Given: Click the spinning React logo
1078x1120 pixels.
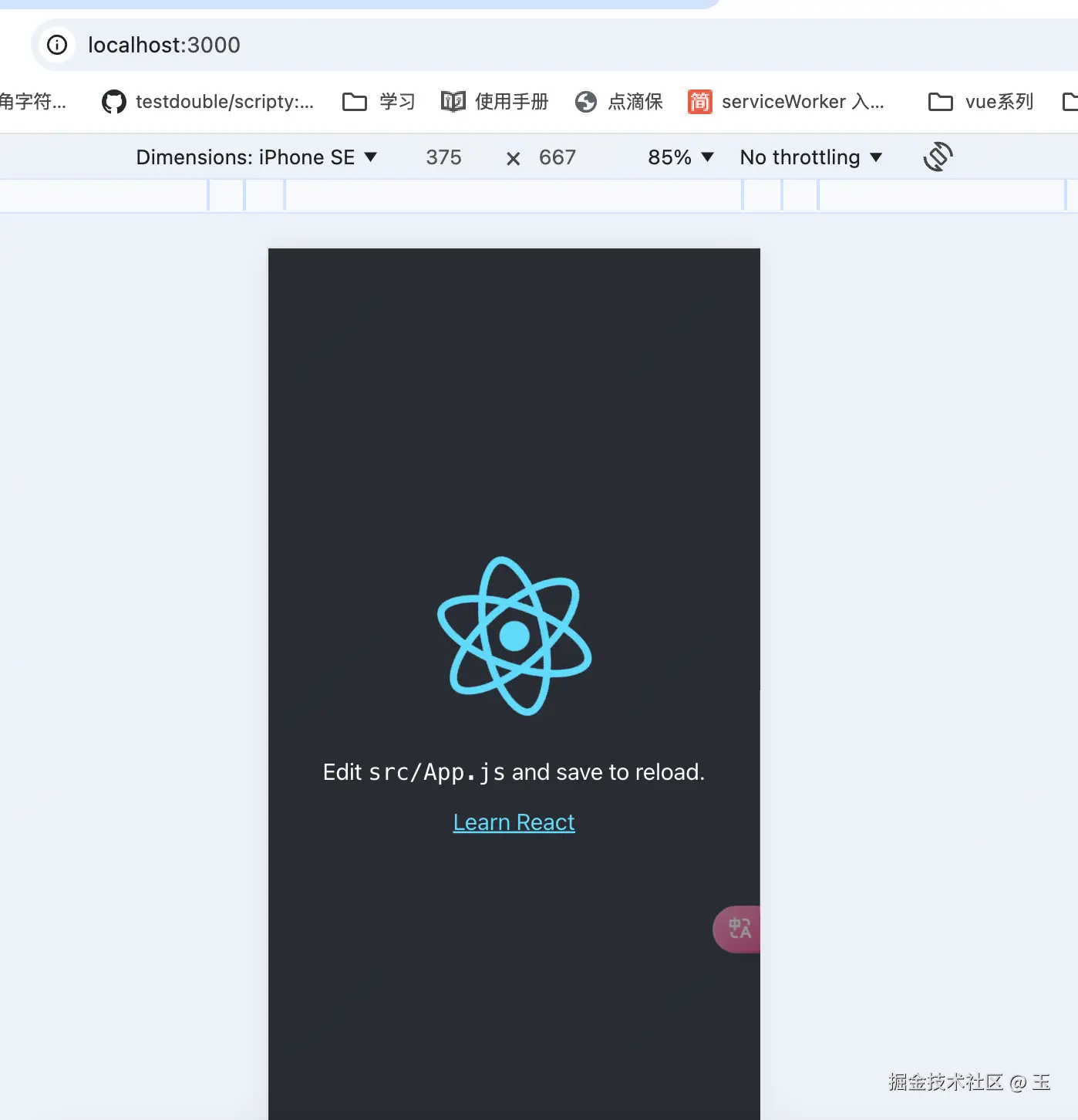Looking at the screenshot, I should point(514,636).
